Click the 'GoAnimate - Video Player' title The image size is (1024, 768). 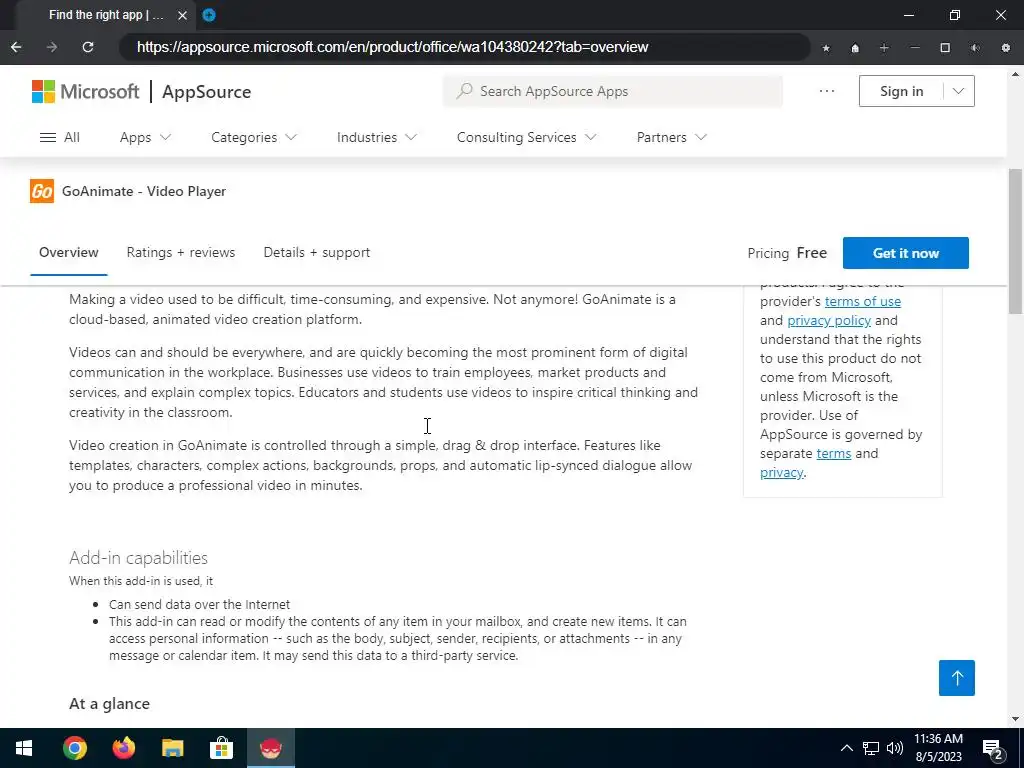coord(144,191)
